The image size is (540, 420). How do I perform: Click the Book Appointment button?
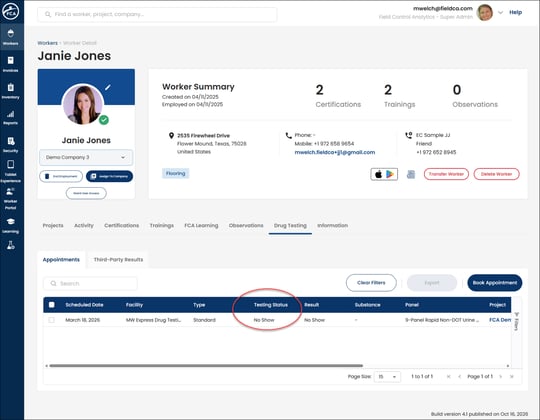point(495,283)
